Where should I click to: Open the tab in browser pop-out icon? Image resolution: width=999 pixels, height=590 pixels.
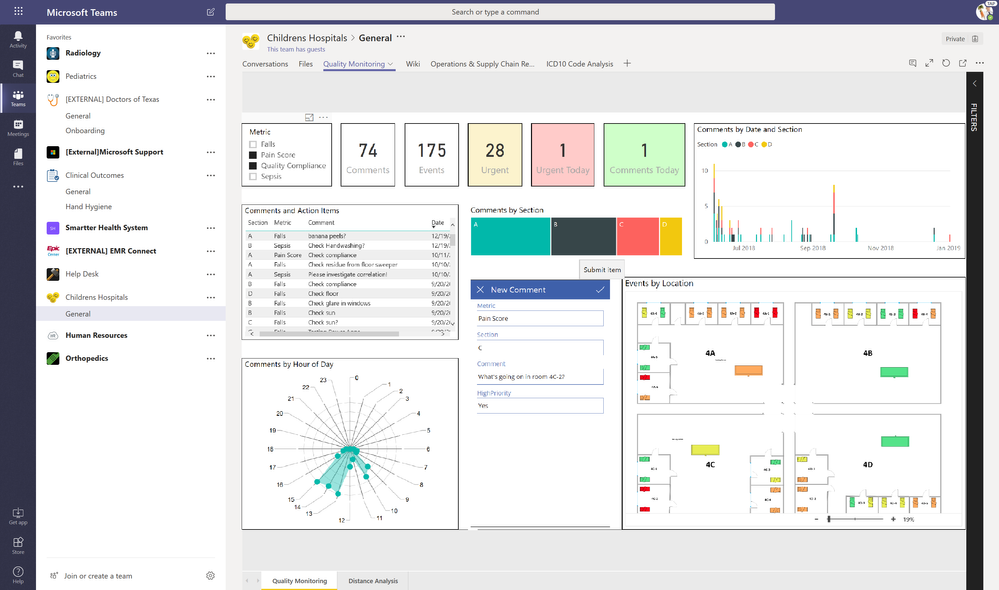click(963, 63)
